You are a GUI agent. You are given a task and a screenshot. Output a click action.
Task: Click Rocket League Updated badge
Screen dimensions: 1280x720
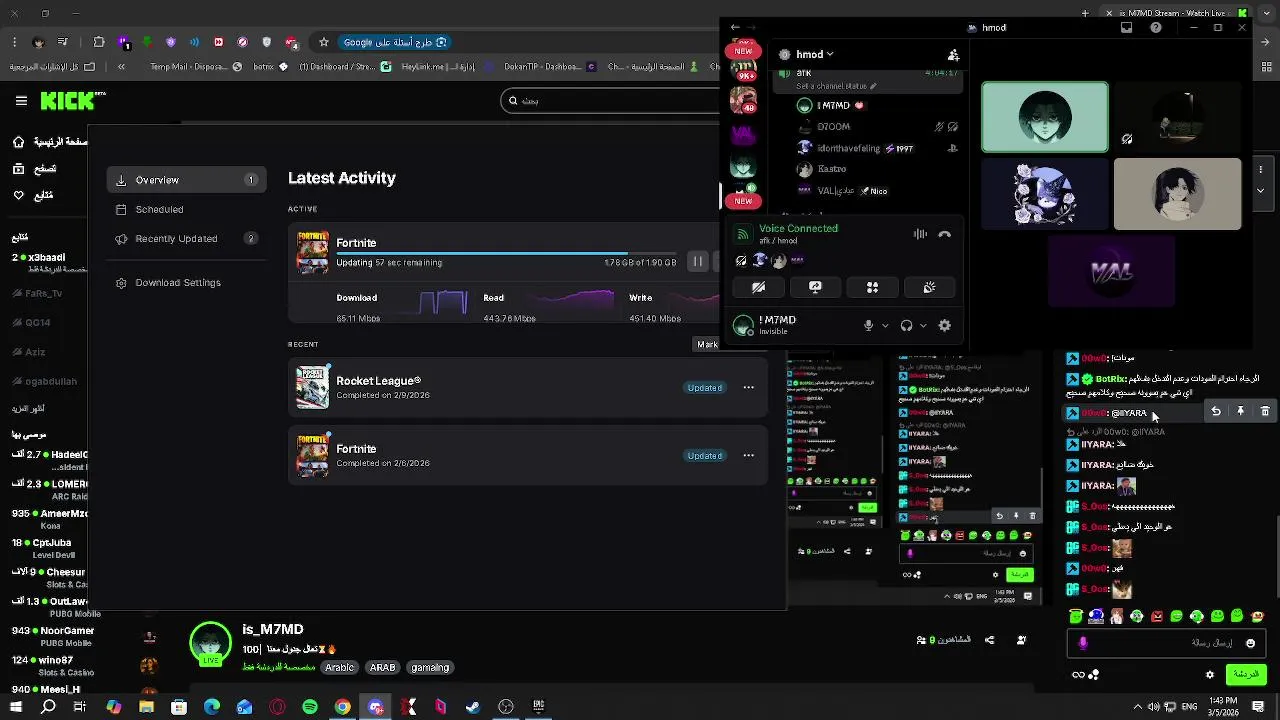(704, 388)
